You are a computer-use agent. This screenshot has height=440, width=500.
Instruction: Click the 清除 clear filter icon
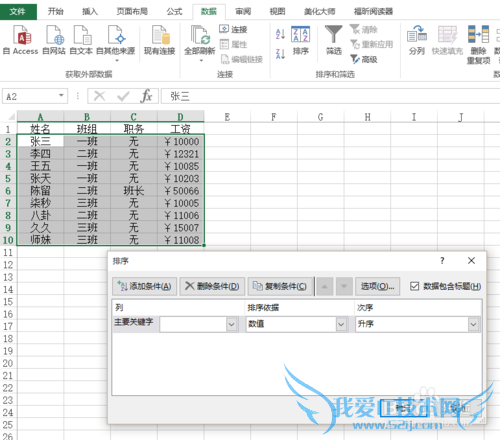pos(355,29)
